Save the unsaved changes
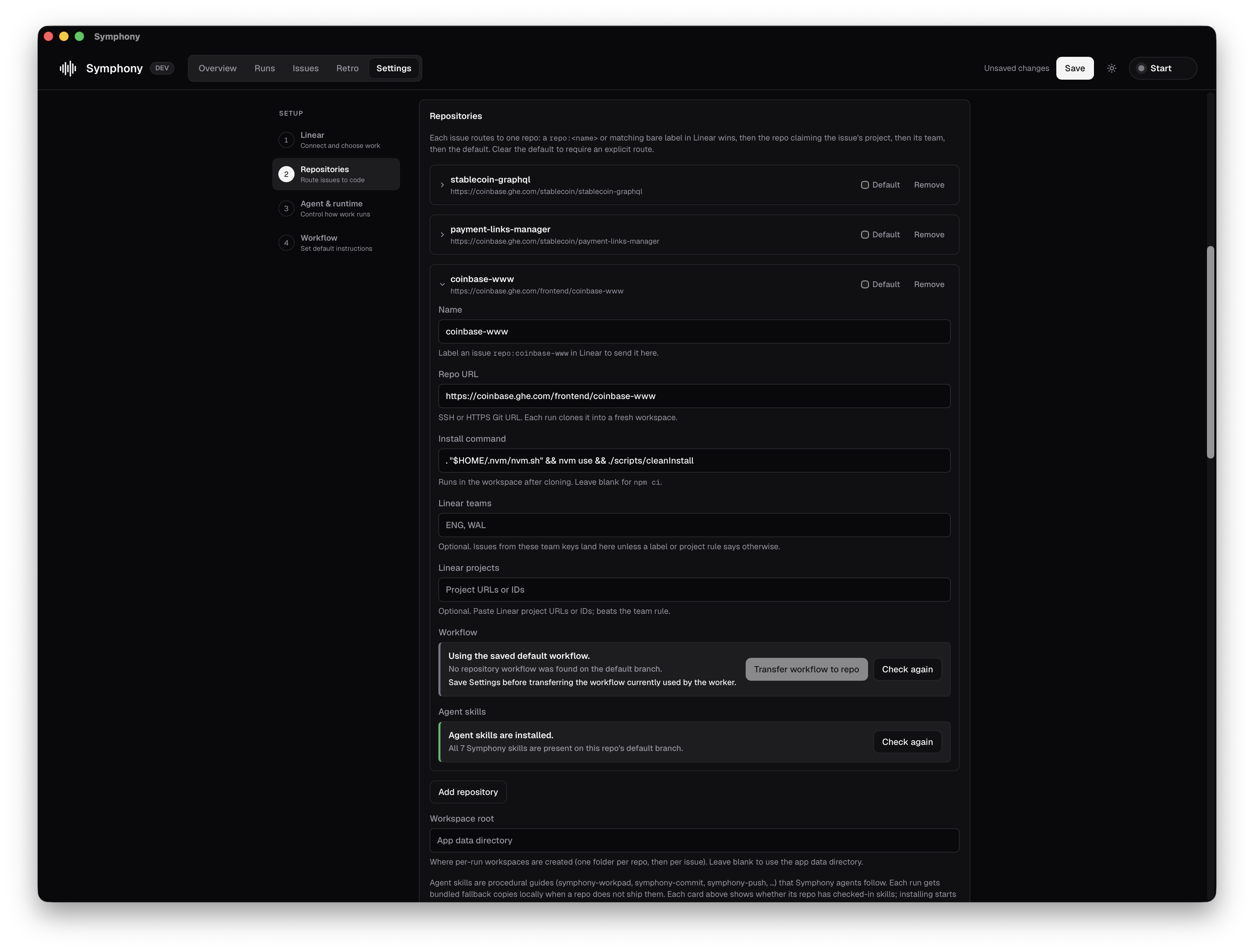Screen dimensions: 1254x952 pos(1074,68)
